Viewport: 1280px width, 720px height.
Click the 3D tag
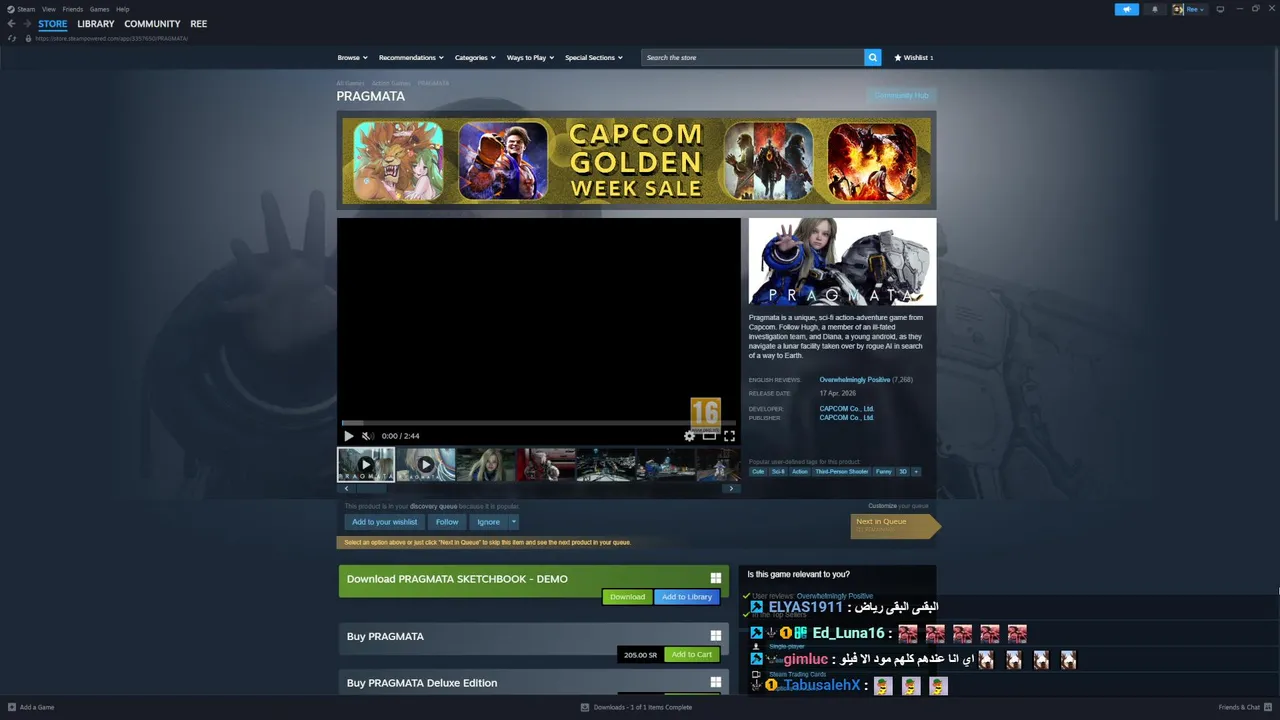[903, 472]
